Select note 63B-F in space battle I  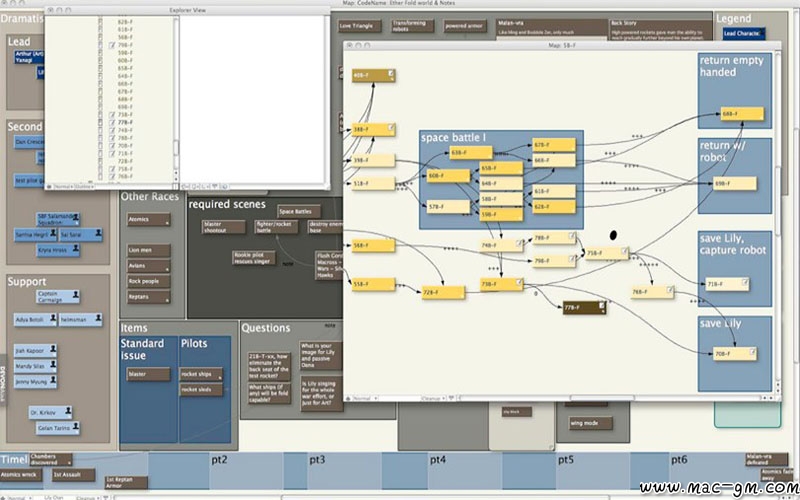470,152
